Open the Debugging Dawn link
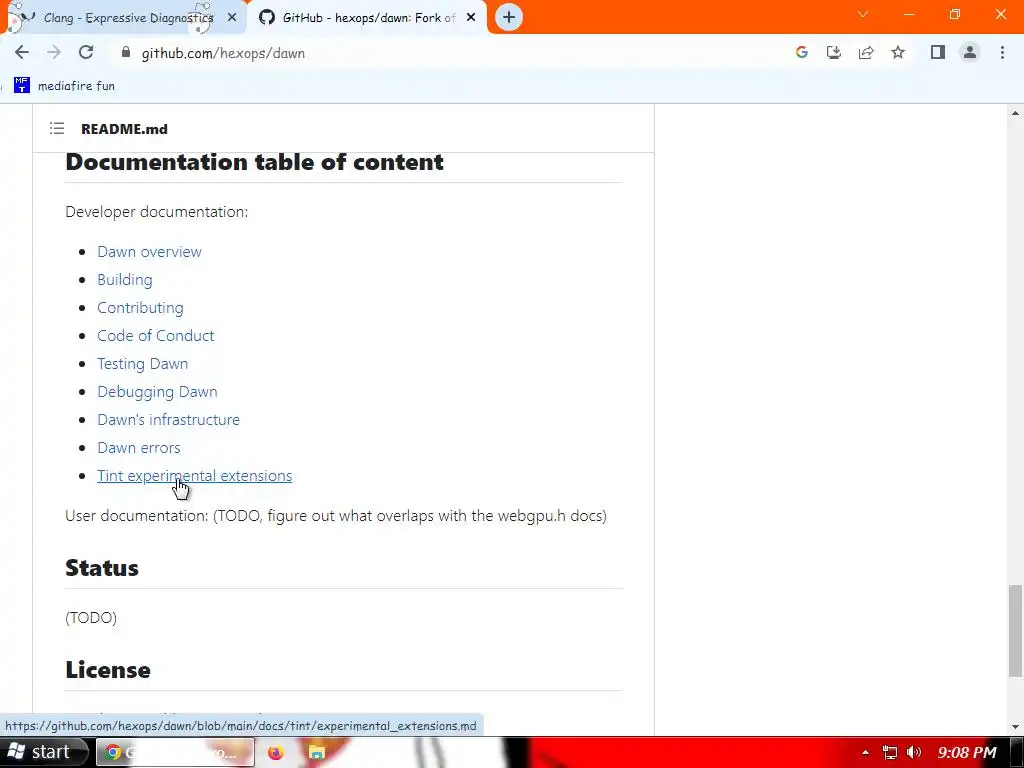 [157, 392]
